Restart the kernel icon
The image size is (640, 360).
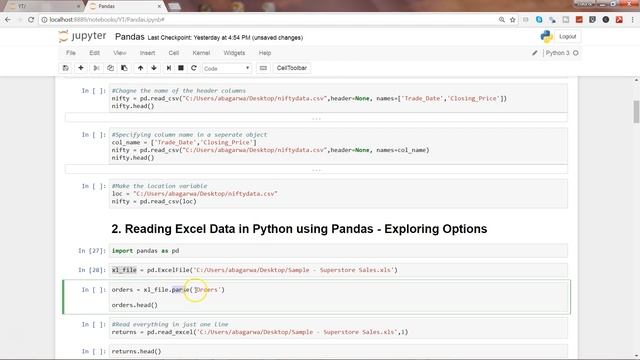[x=194, y=68]
